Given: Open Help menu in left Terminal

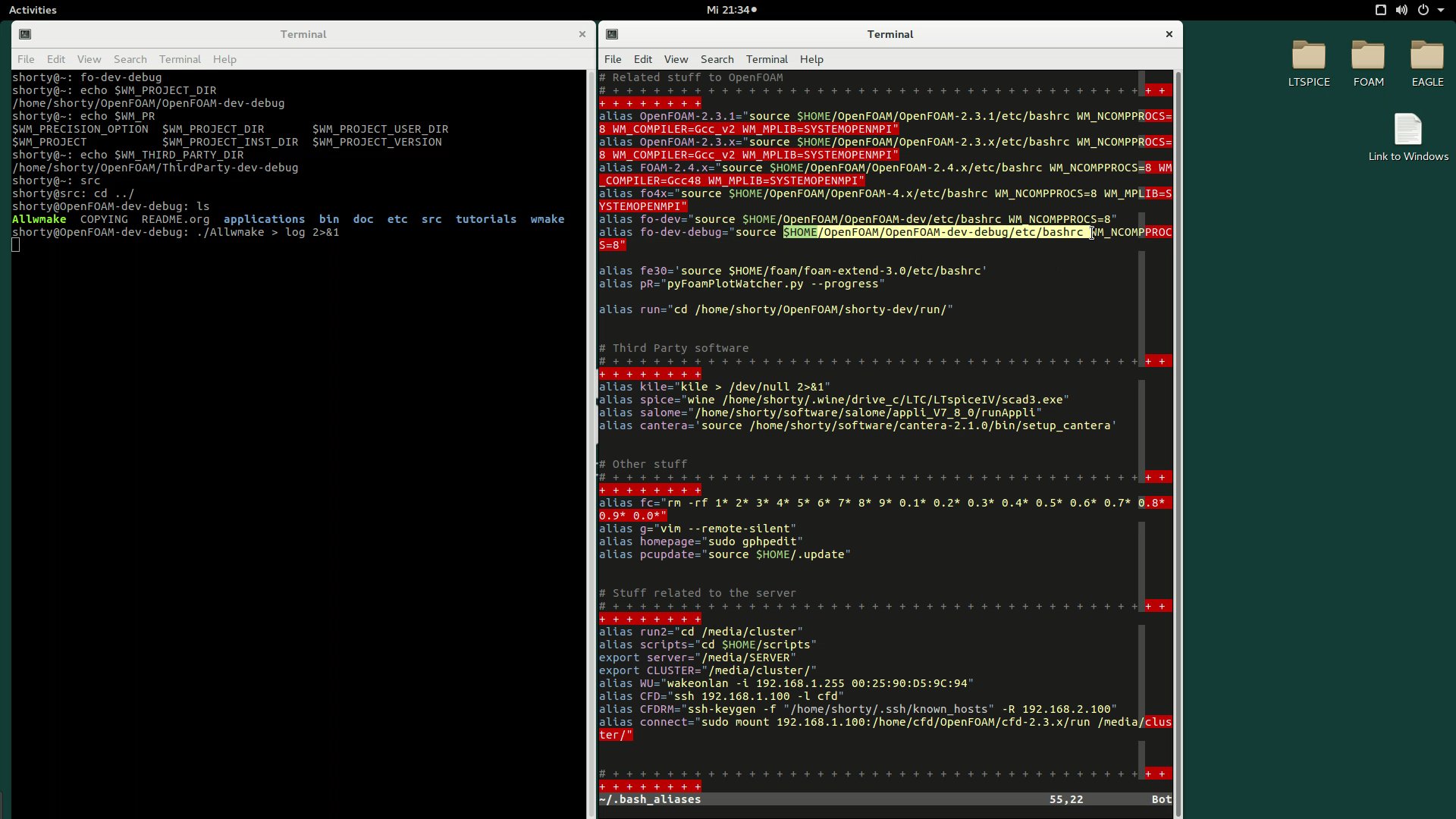Looking at the screenshot, I should 224,59.
